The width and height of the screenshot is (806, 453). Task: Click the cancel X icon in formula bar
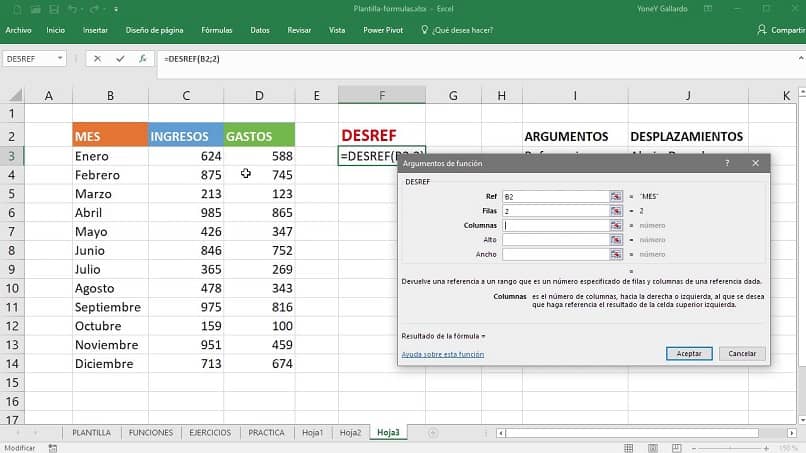(97, 59)
